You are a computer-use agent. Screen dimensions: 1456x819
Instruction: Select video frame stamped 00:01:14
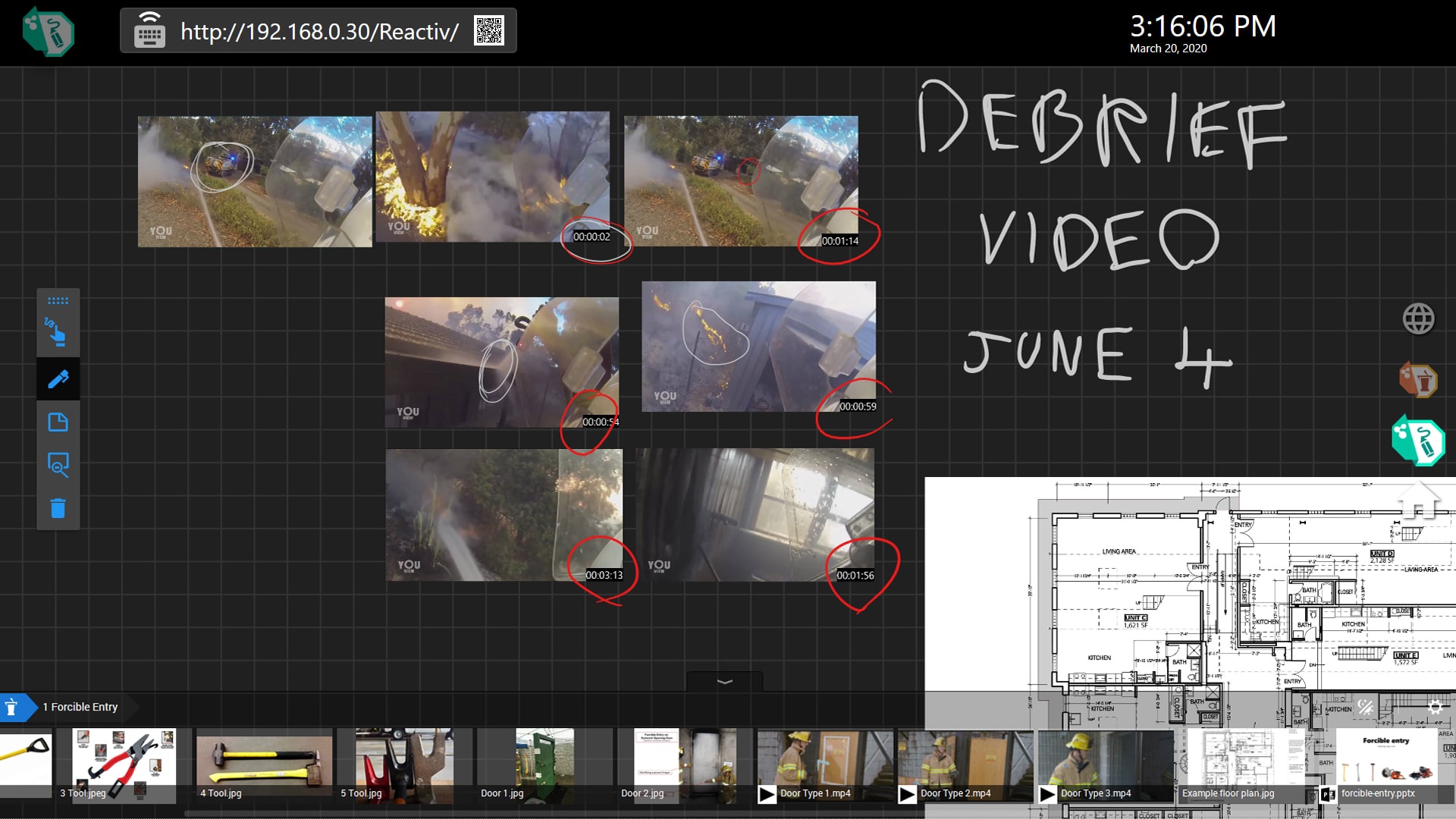(741, 181)
